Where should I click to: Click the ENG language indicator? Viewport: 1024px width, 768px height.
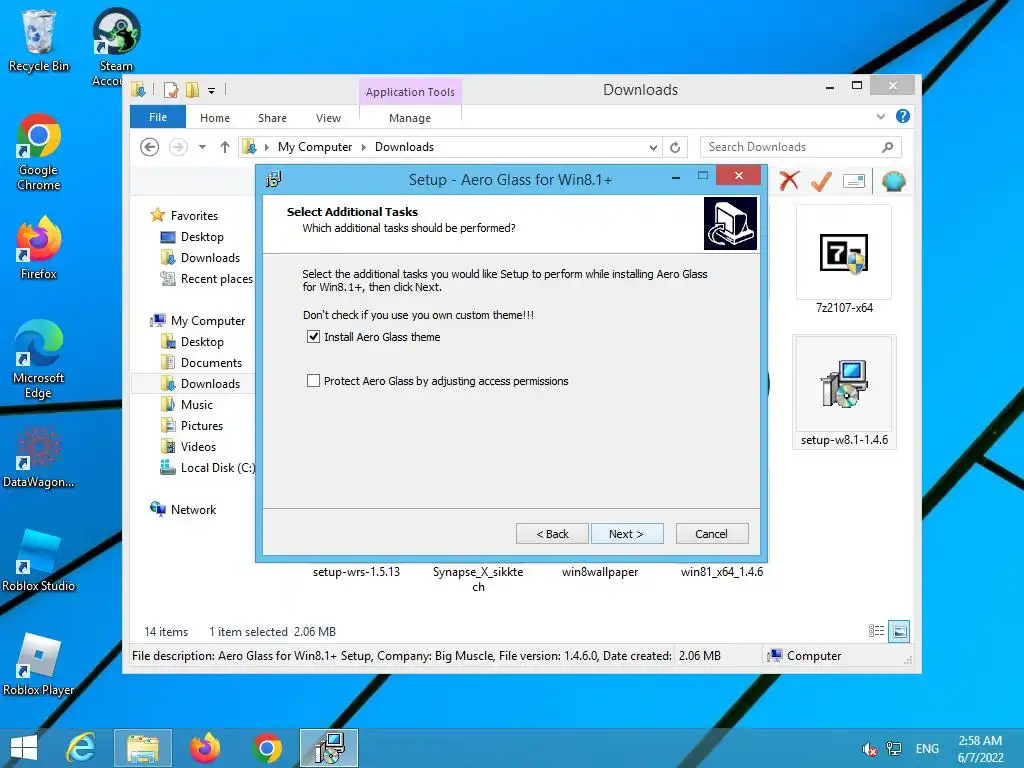point(927,749)
